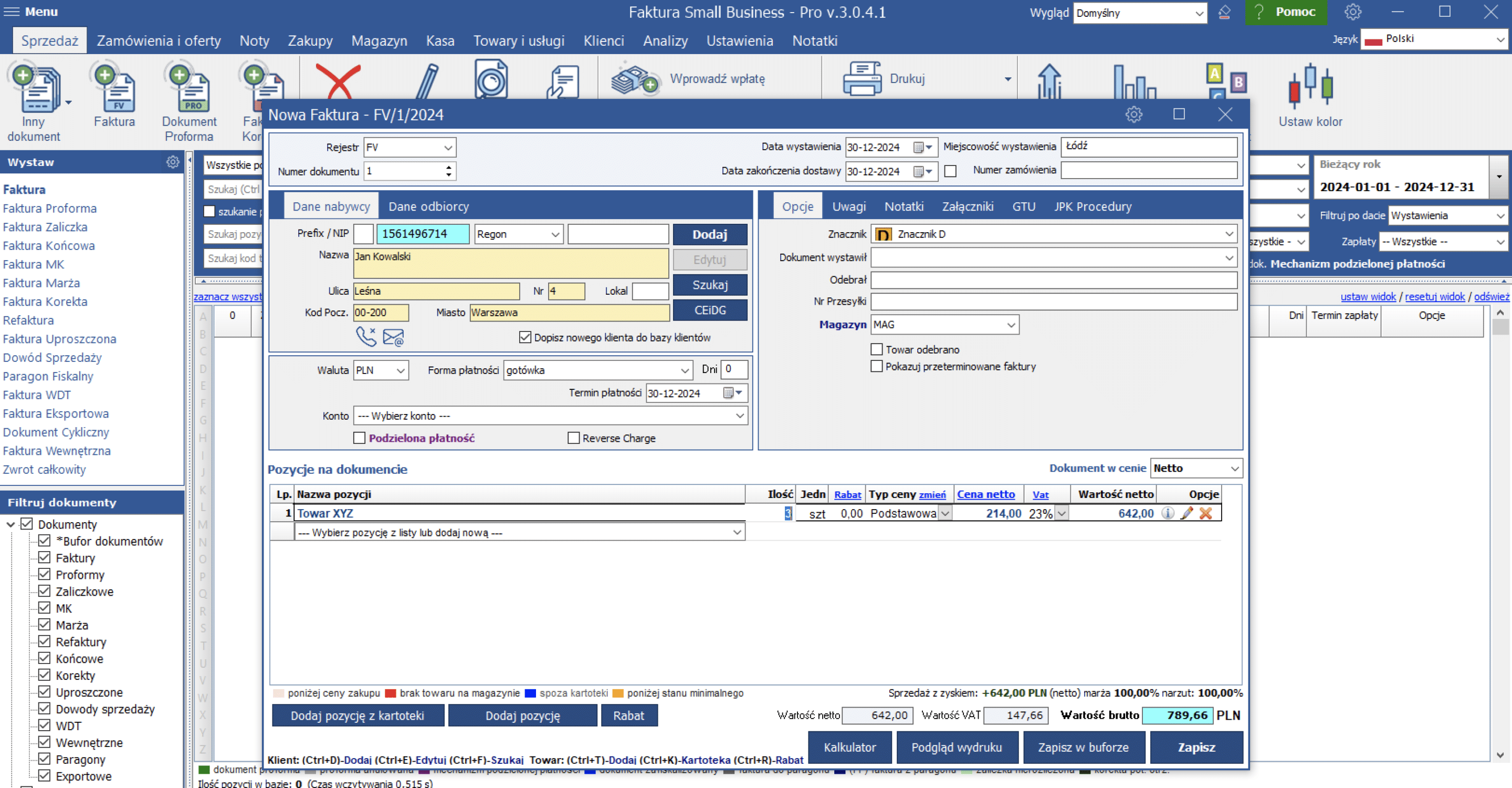Toggle checkbox beside Data zakończenia dostawy

click(x=950, y=171)
